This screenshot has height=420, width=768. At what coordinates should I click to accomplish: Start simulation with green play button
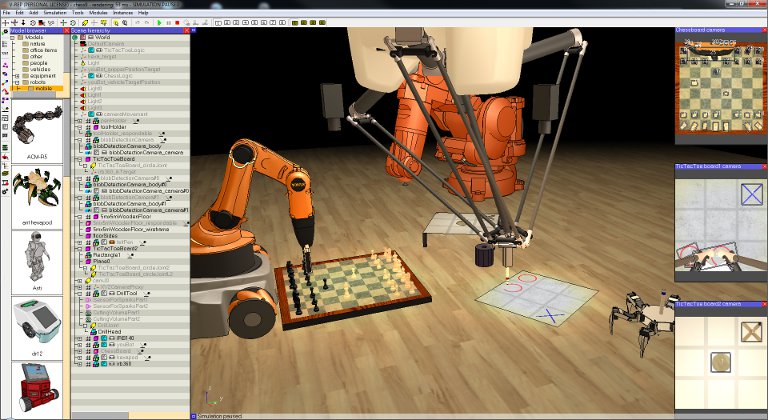159,23
